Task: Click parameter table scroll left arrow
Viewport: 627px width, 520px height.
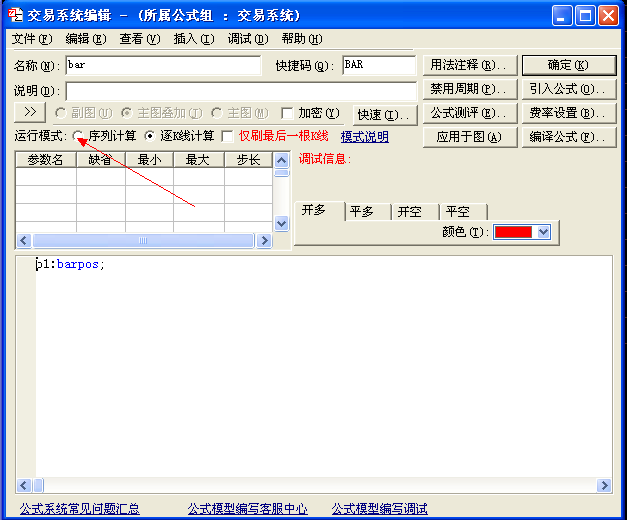Action: [24, 240]
